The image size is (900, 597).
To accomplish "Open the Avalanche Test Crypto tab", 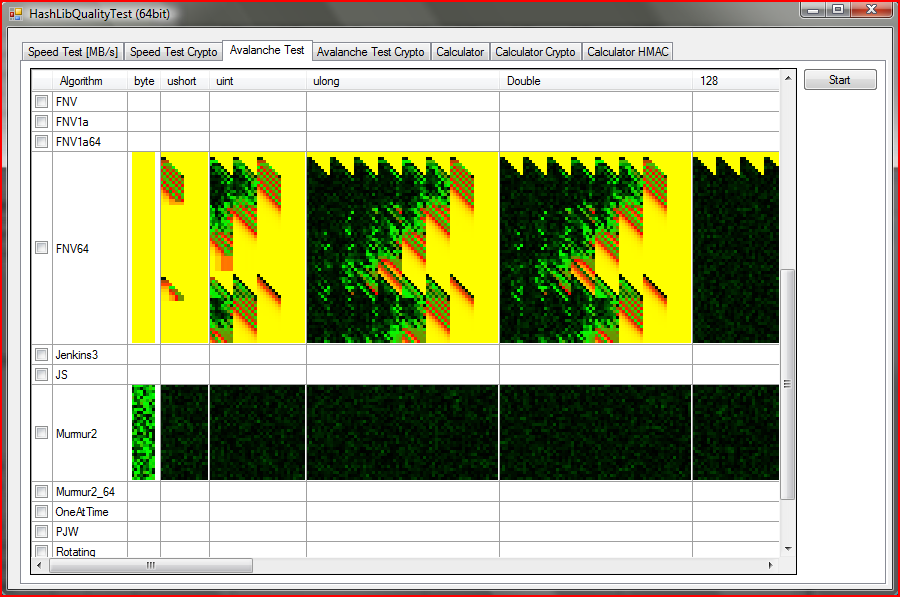I will coord(371,52).
